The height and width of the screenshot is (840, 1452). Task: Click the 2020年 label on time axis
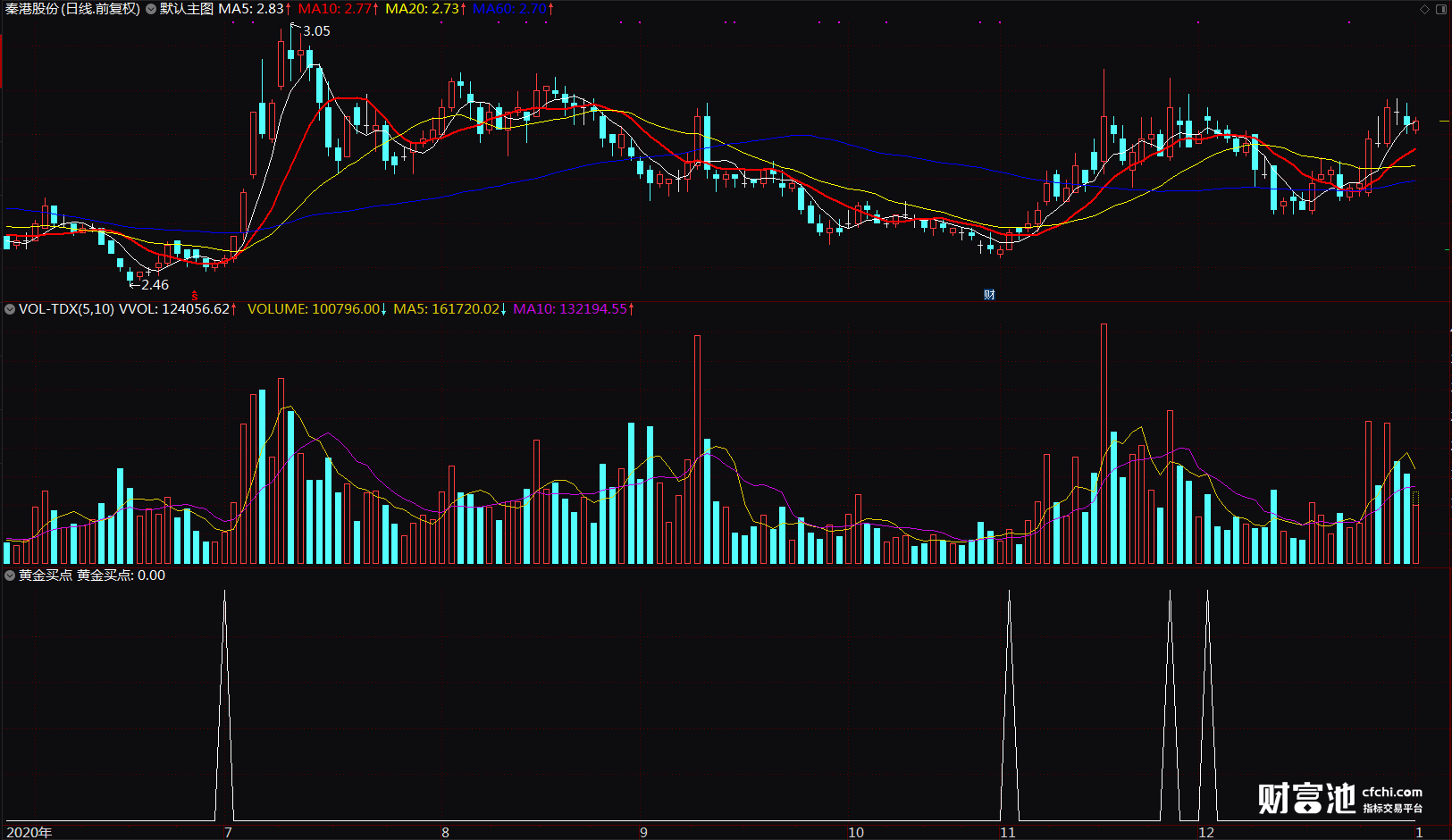[x=29, y=832]
